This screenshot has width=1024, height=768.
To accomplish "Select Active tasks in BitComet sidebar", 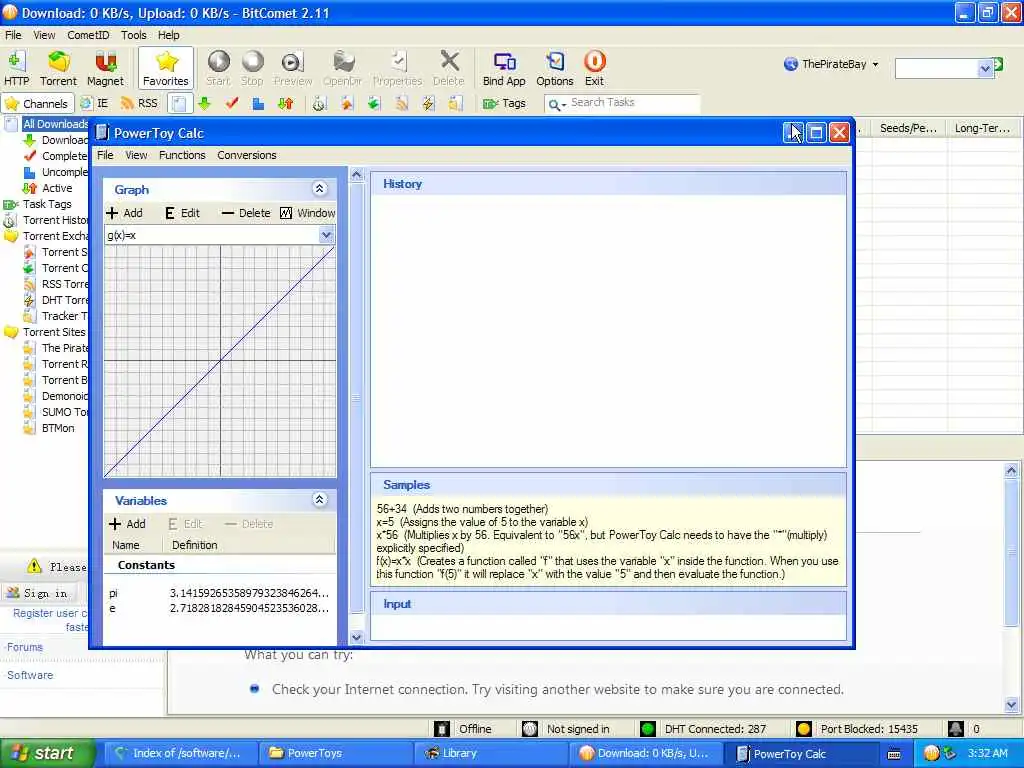I will [x=57, y=188].
